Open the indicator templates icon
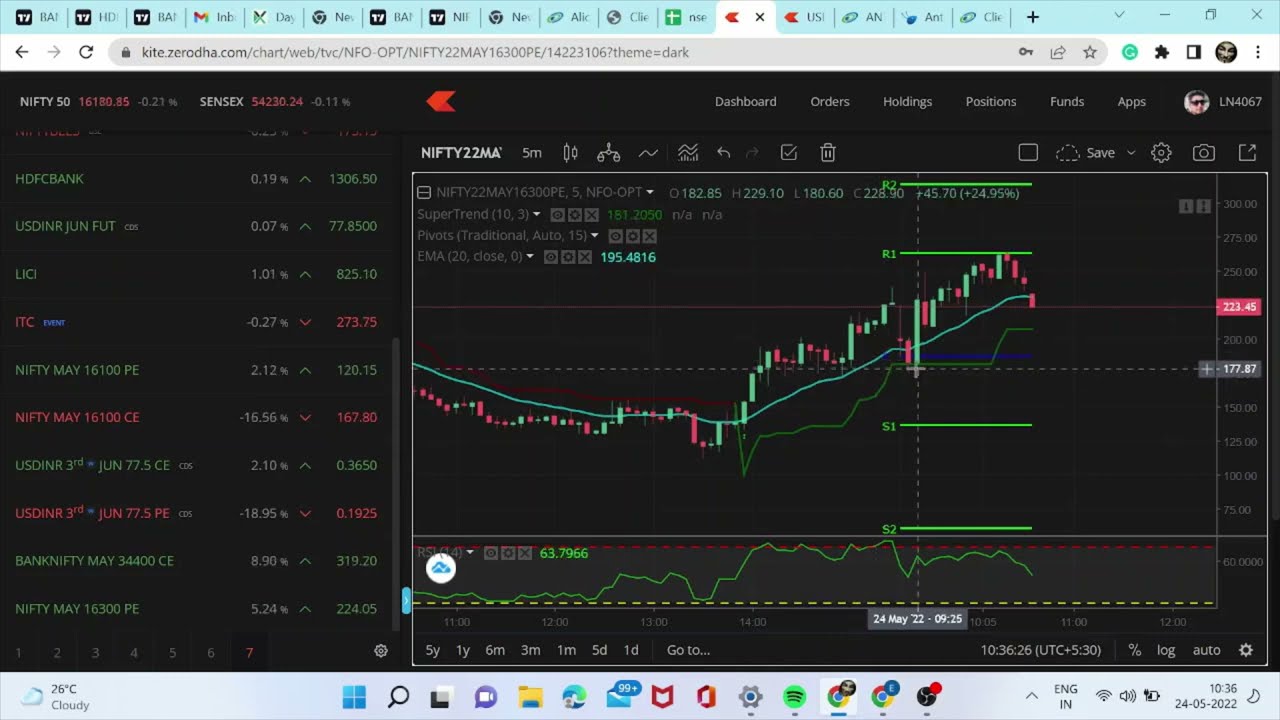 [688, 153]
